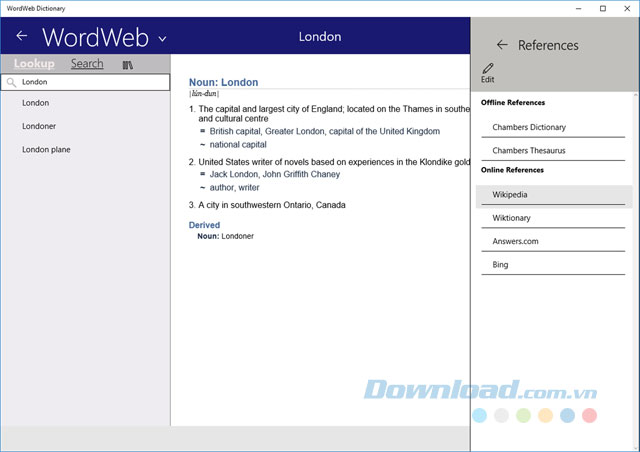The image size is (640, 452).
Task: Open Chambers Dictionary offline reference
Action: coord(553,127)
